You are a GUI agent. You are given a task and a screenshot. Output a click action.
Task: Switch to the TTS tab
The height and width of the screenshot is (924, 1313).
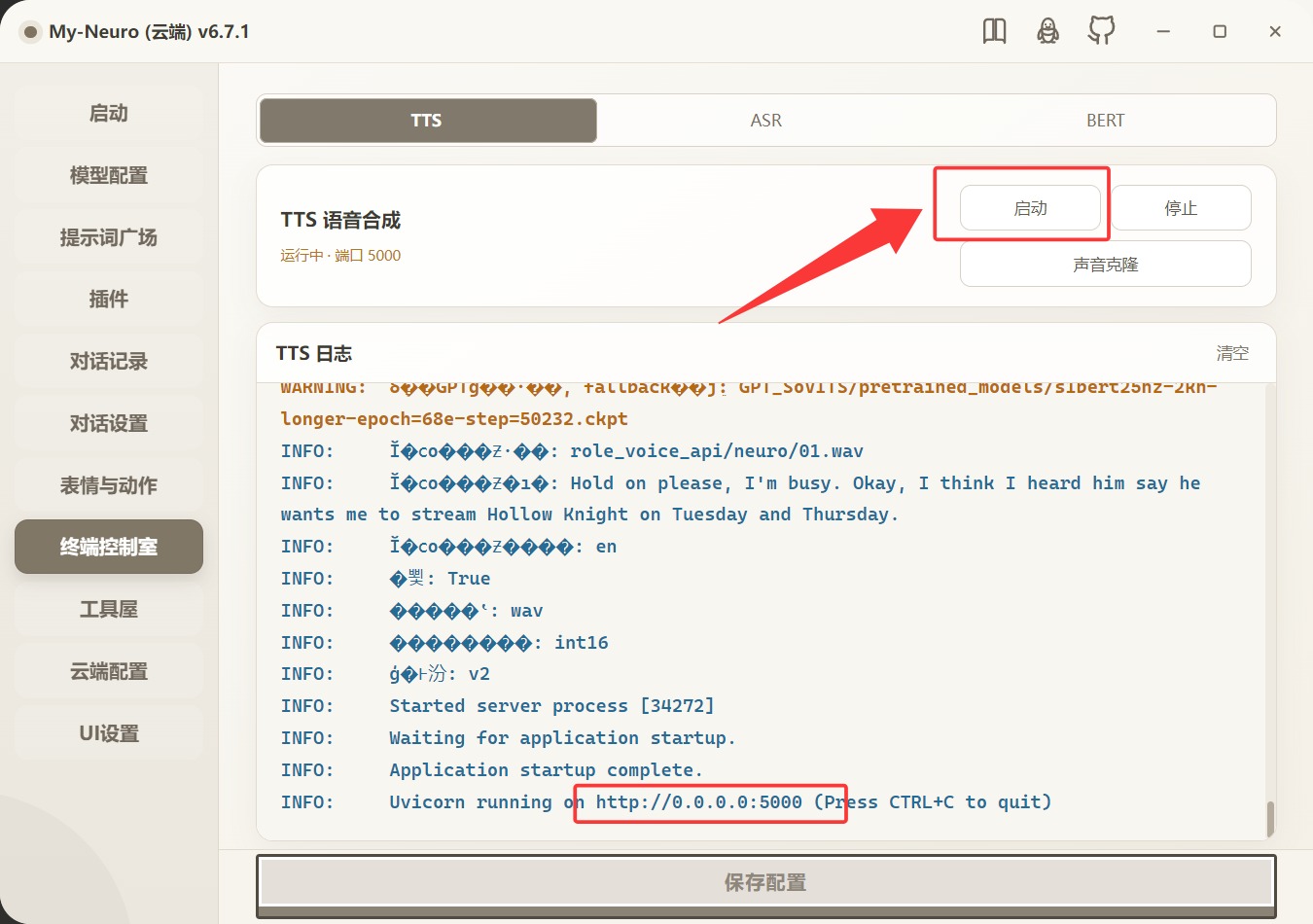pos(427,121)
